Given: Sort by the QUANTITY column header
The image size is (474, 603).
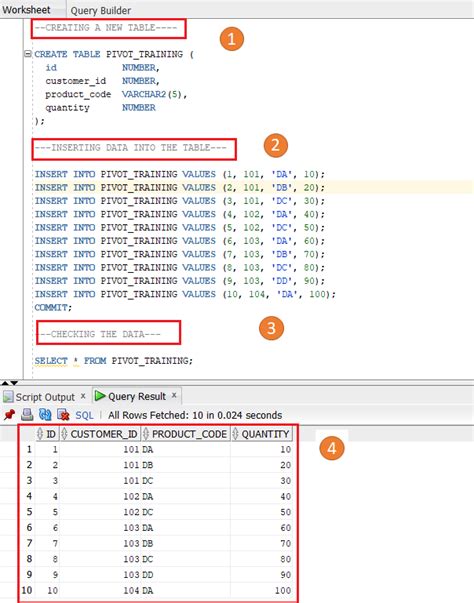Looking at the screenshot, I should [x=261, y=434].
